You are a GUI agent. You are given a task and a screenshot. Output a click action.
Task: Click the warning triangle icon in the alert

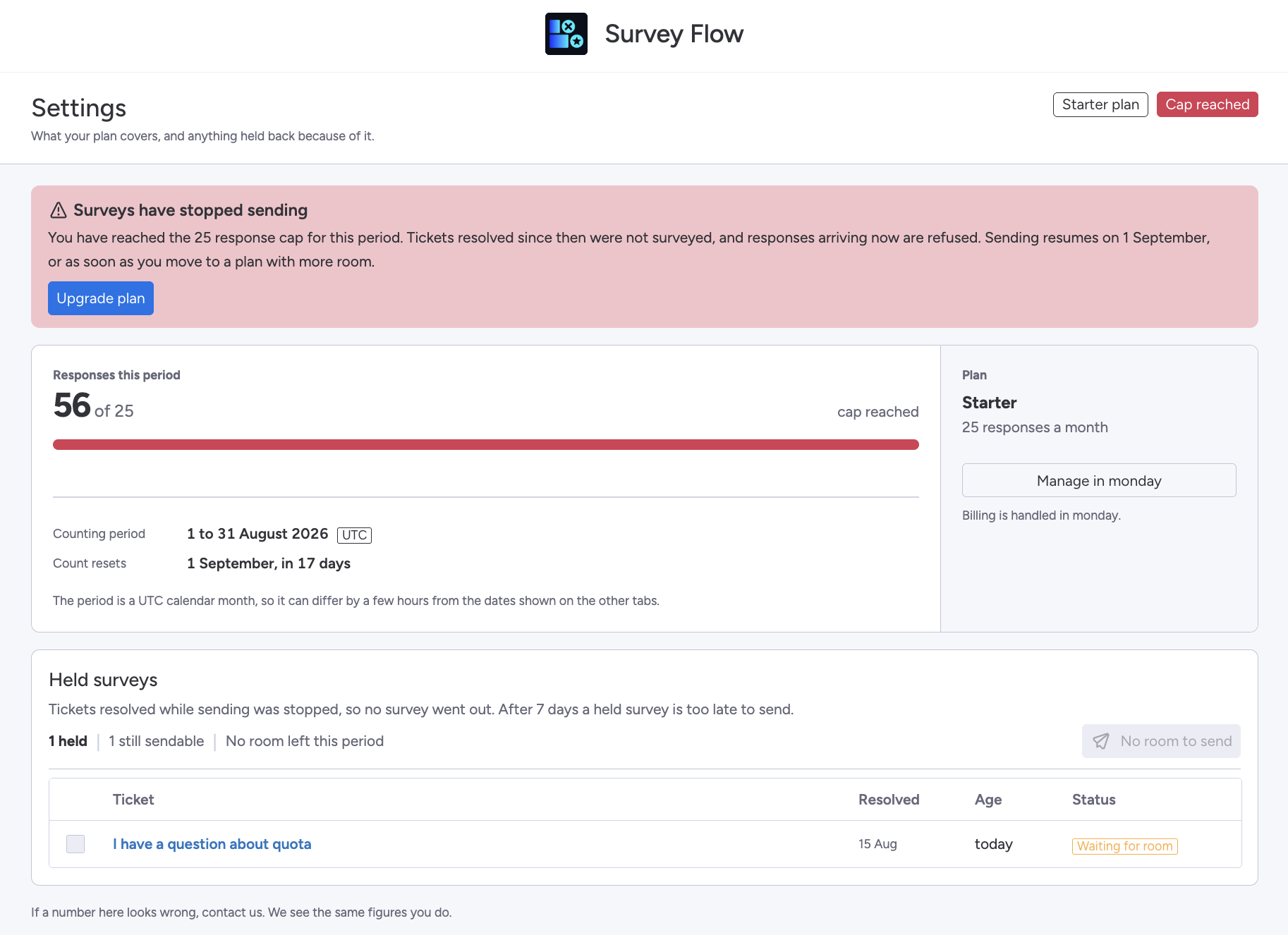(59, 210)
